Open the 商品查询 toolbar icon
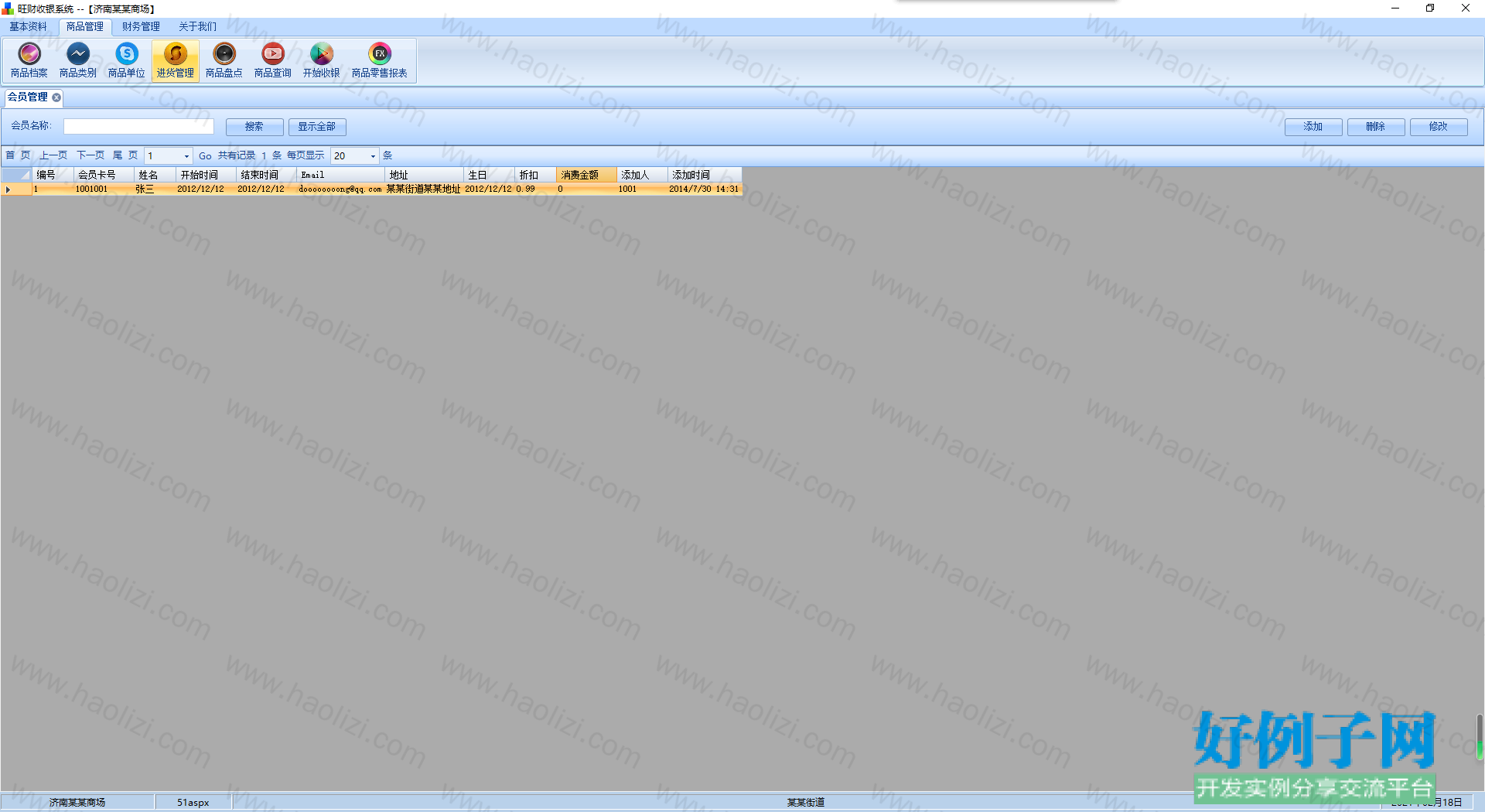Image resolution: width=1485 pixels, height=812 pixels. (x=273, y=60)
